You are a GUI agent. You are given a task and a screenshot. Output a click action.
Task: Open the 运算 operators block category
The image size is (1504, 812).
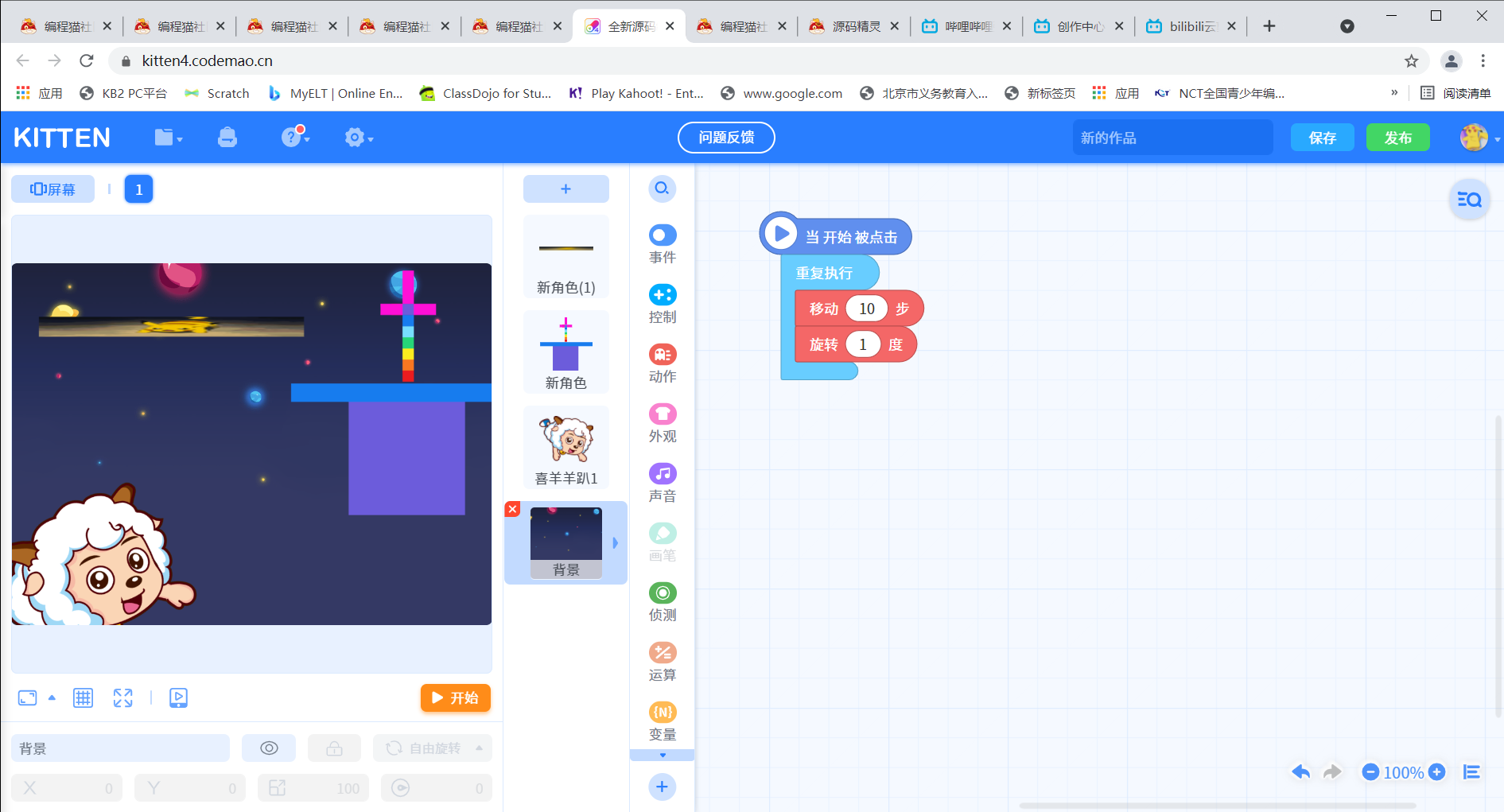[x=663, y=662]
